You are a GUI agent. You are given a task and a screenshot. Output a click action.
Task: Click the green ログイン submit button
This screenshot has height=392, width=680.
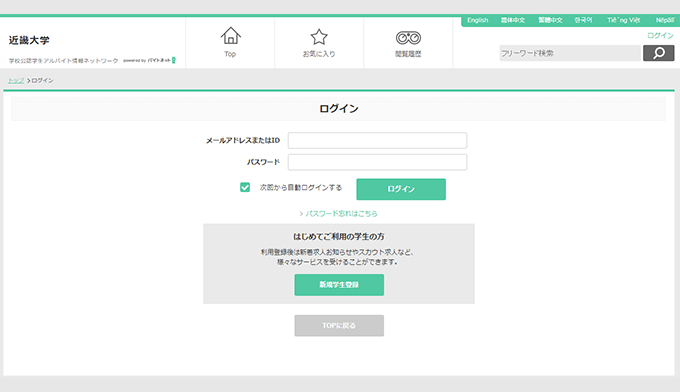401,189
